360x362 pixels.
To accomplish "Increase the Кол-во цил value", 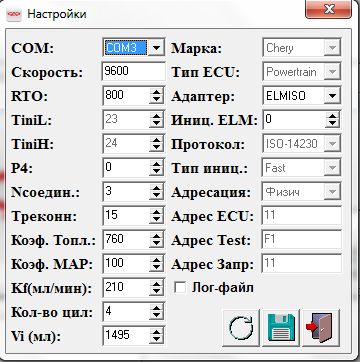I will tap(156, 308).
